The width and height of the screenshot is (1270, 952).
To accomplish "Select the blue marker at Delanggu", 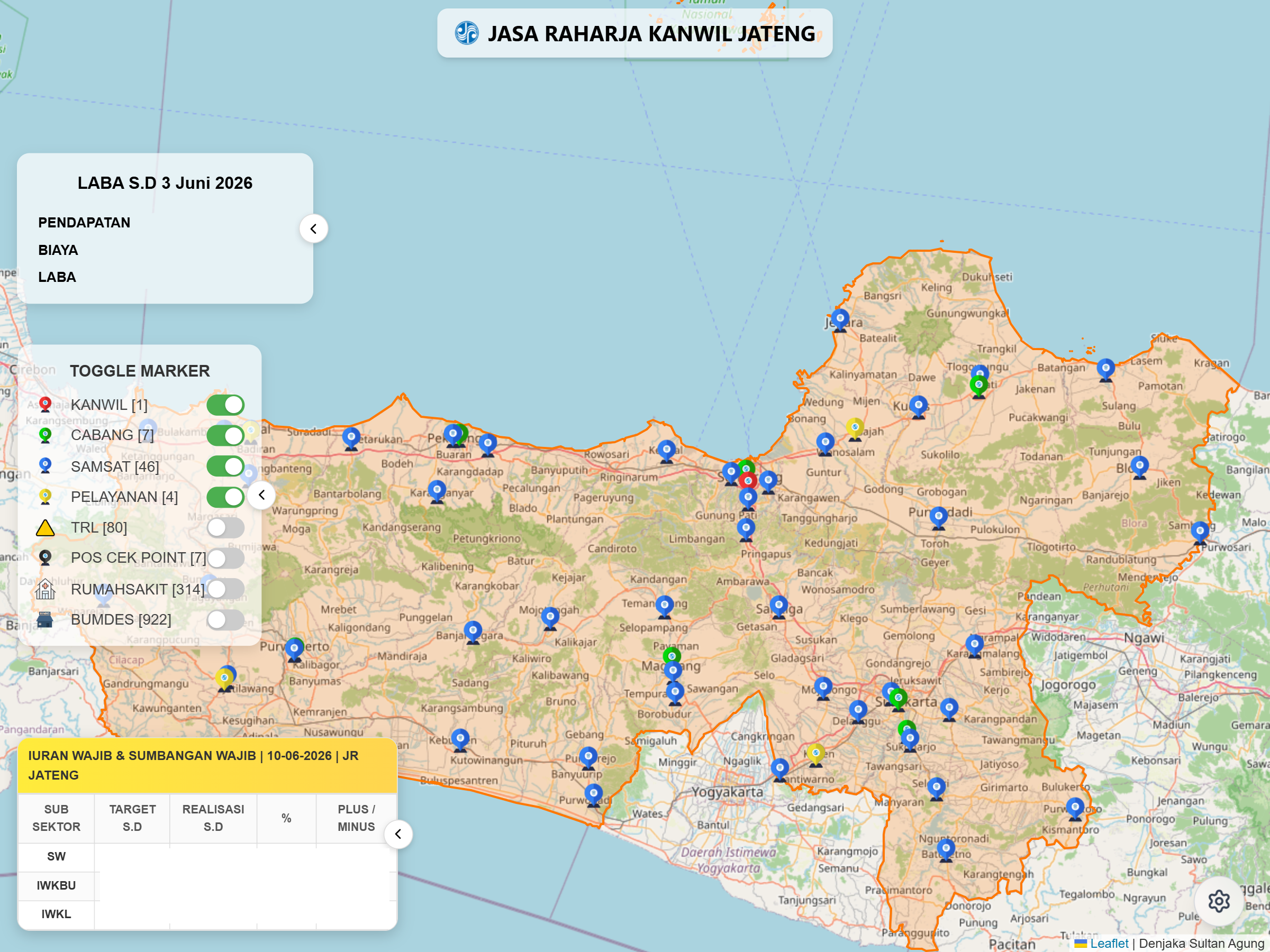I will coord(858,711).
